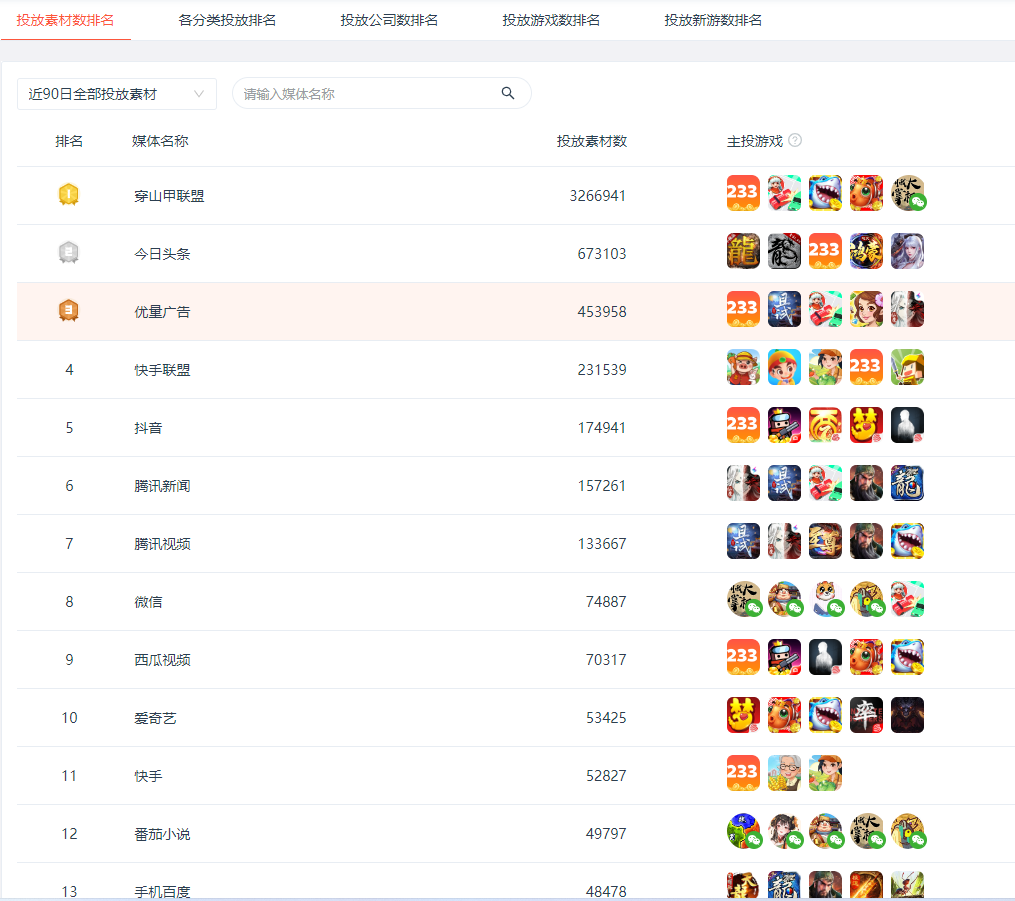The height and width of the screenshot is (901, 1015).
Task: Click material count 3266941
Action: tap(597, 195)
